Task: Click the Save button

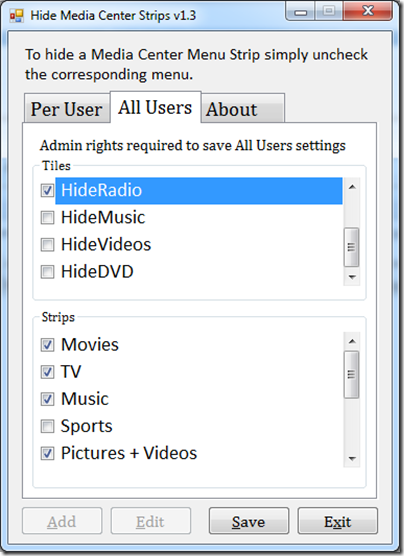Action: click(249, 521)
